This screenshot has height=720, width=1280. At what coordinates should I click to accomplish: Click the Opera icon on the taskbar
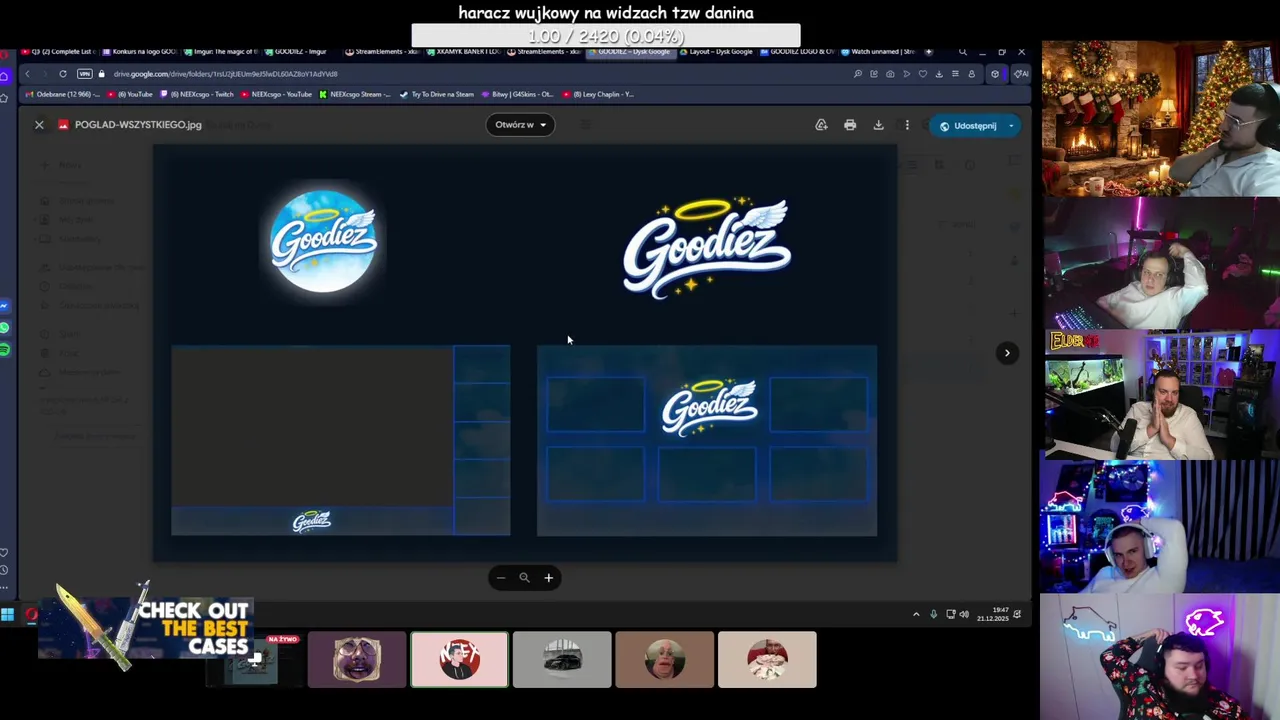click(x=31, y=615)
